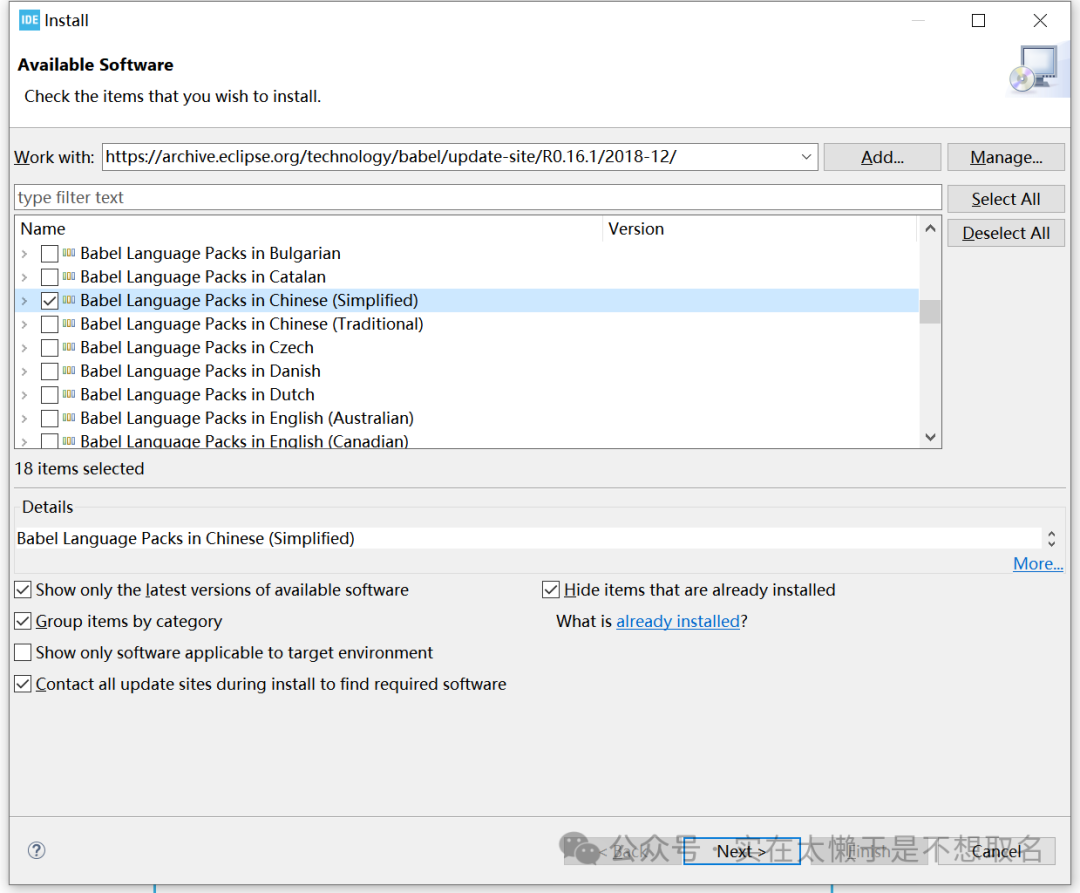Click the category icon of Catalan language pack
Image resolution: width=1080 pixels, height=893 pixels.
pyautogui.click(x=69, y=276)
